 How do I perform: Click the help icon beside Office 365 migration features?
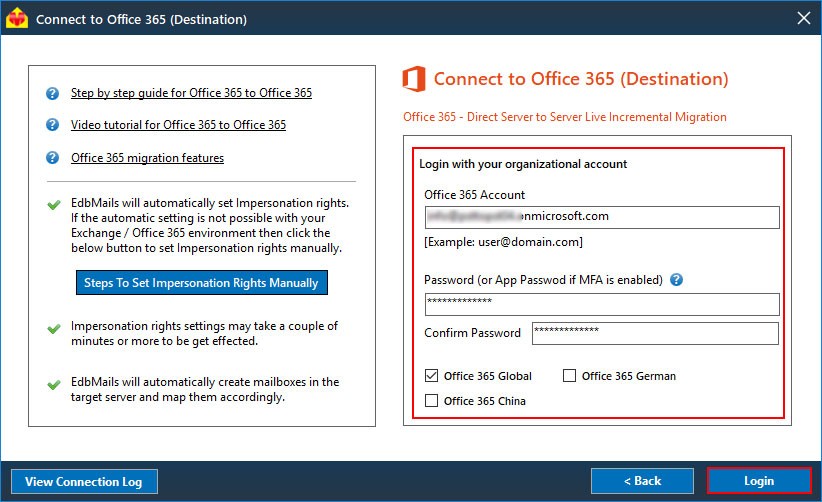pyautogui.click(x=52, y=158)
